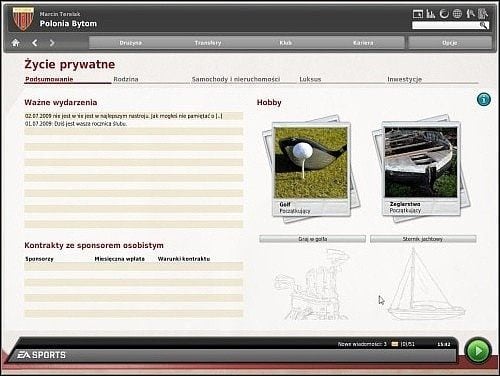Go forward with the right arrow
The width and height of the screenshot is (500, 376).
point(52,43)
